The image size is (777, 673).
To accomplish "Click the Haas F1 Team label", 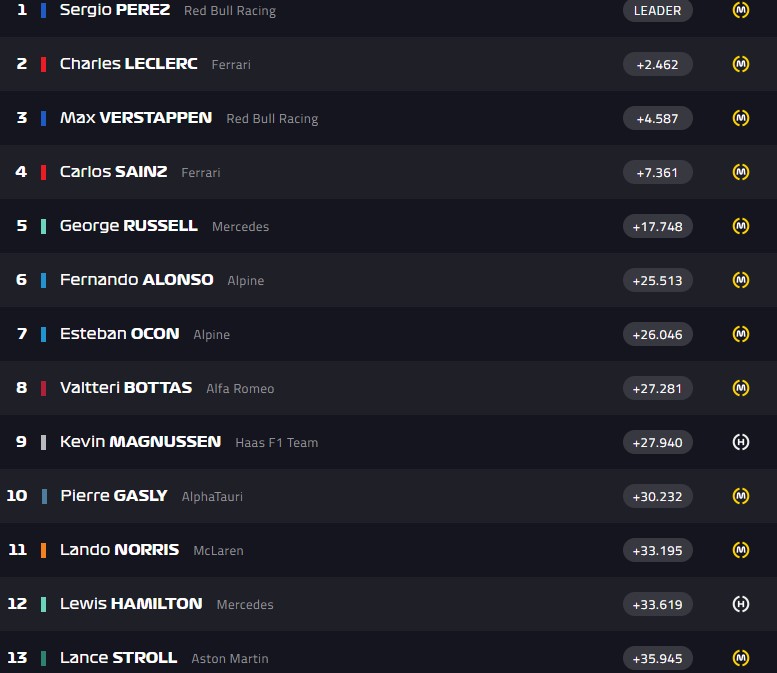I will 276,443.
